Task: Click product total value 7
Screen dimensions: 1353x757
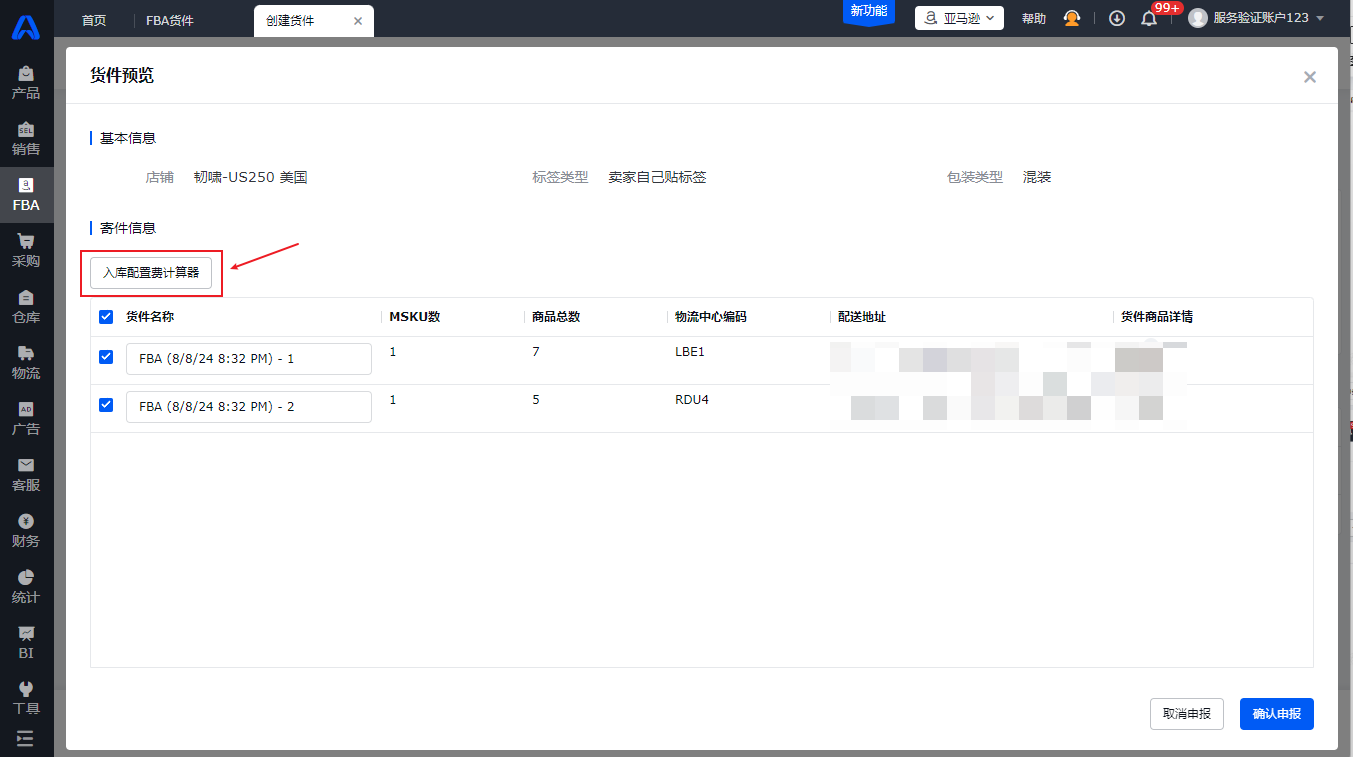Action: tap(536, 352)
